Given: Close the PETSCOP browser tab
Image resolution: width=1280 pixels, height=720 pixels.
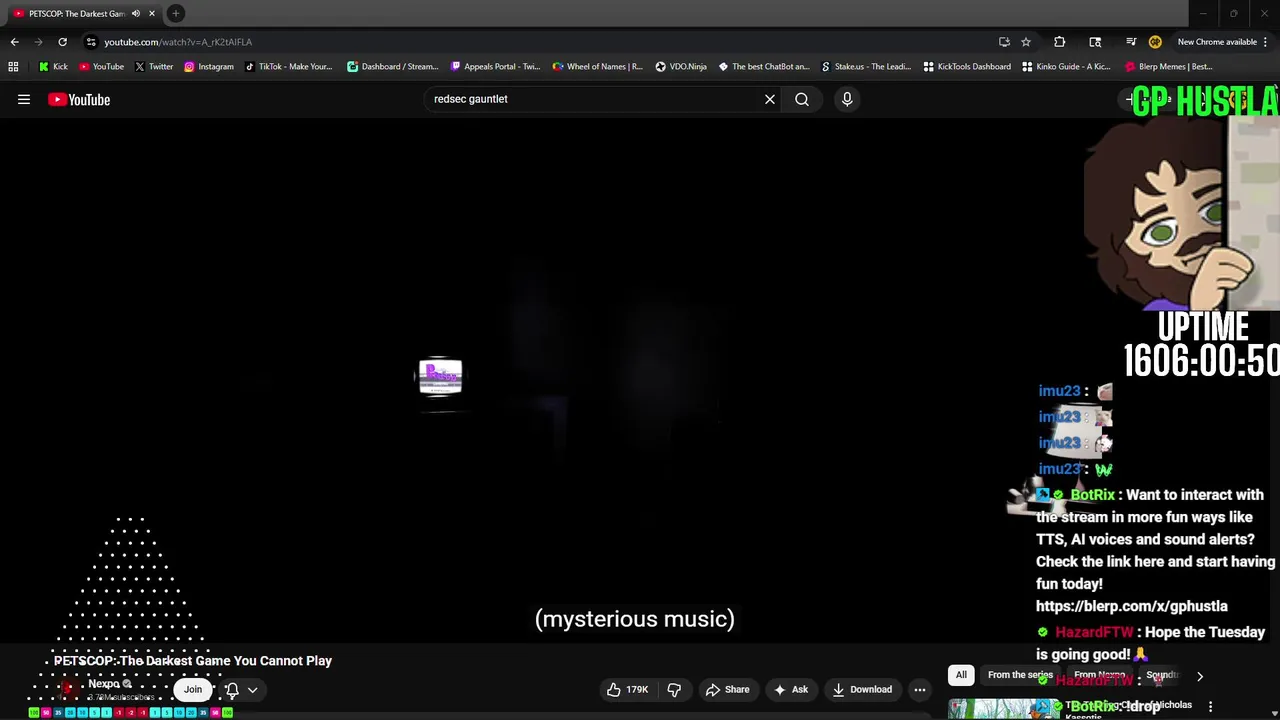Looking at the screenshot, I should 152,14.
